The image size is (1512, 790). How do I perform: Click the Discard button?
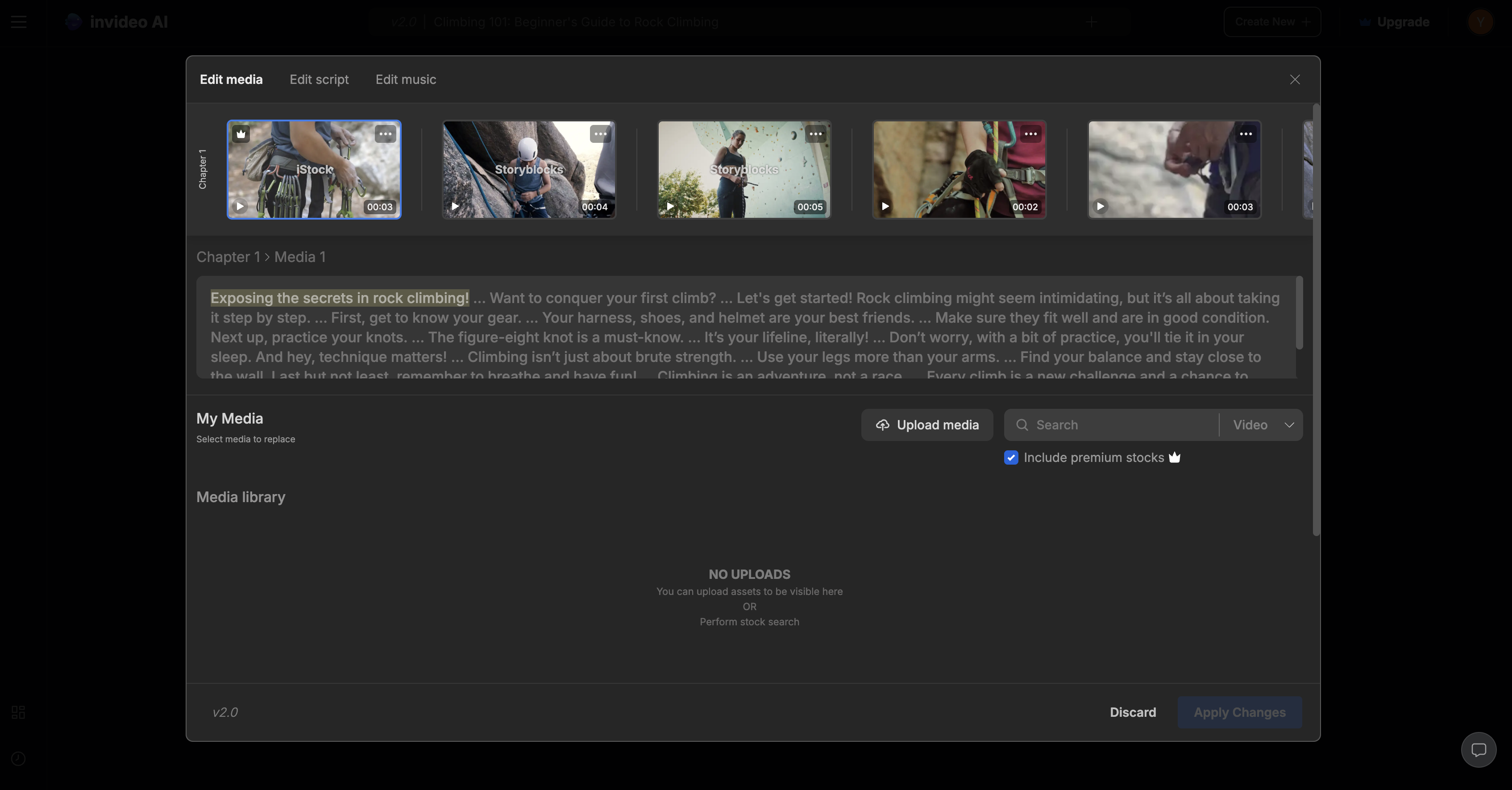[1133, 712]
